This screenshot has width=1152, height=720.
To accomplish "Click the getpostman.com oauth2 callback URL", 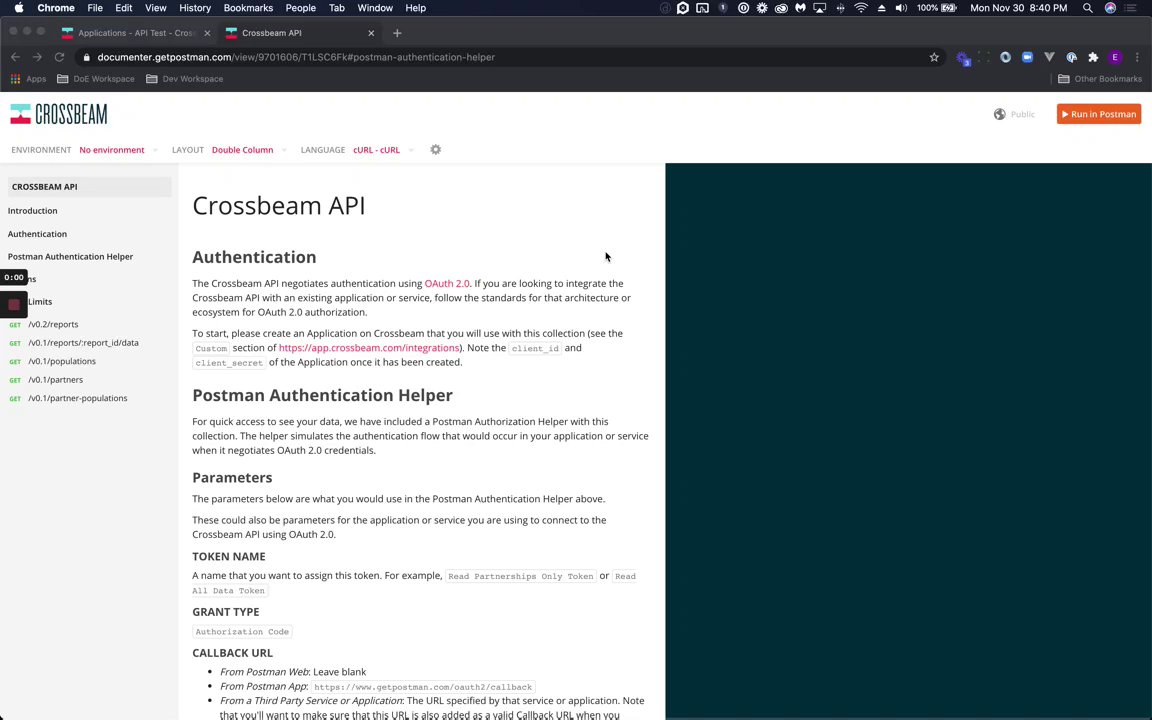I will (422, 686).
